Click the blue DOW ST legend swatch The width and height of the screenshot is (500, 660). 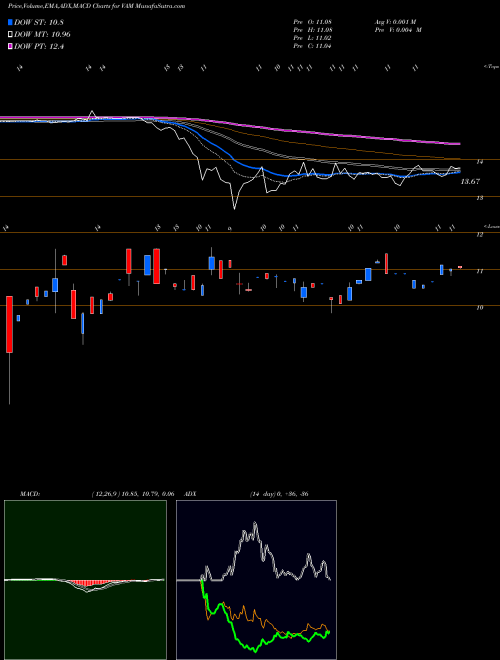(x=10, y=22)
